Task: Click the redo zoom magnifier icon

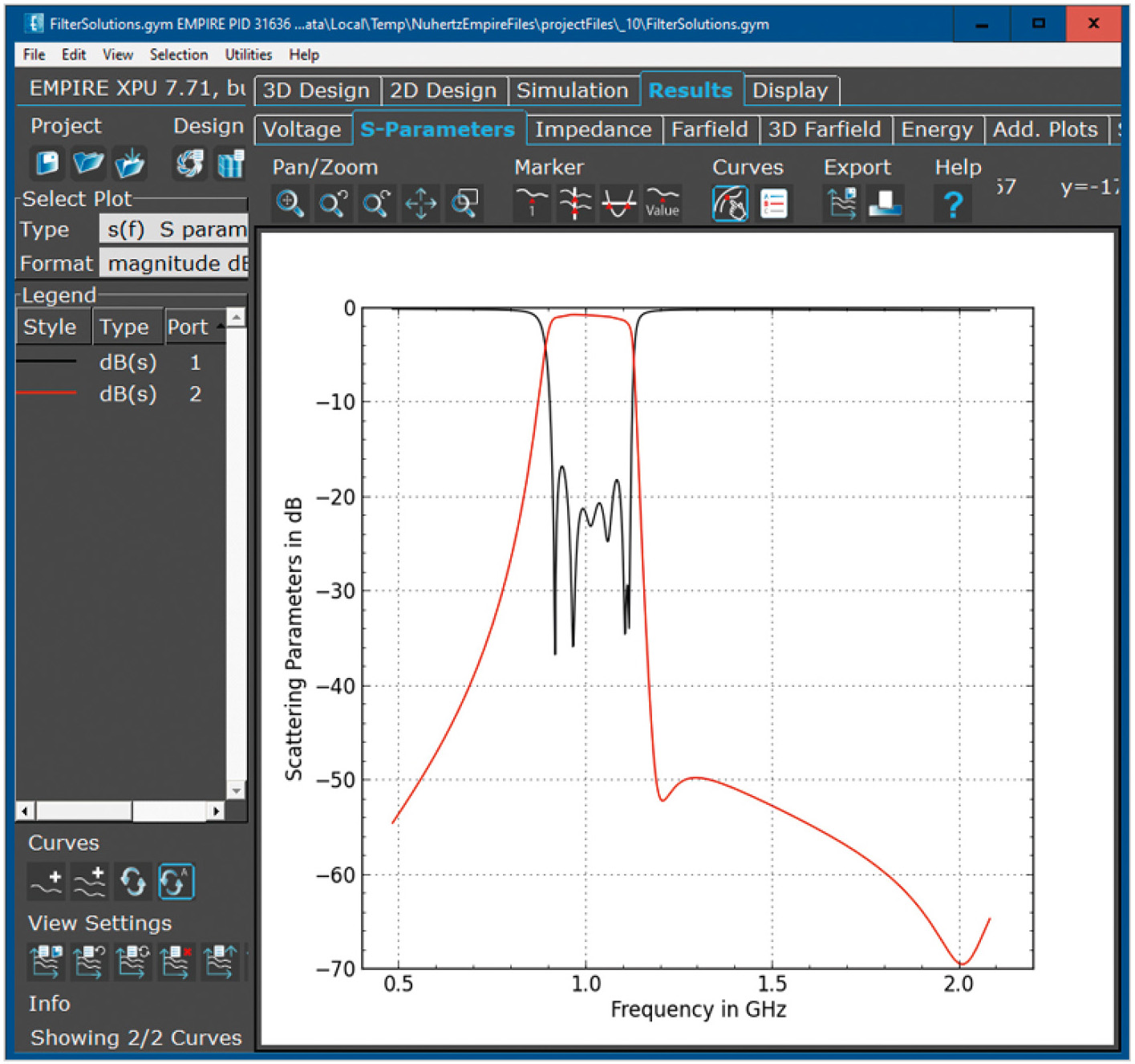Action: click(x=376, y=203)
